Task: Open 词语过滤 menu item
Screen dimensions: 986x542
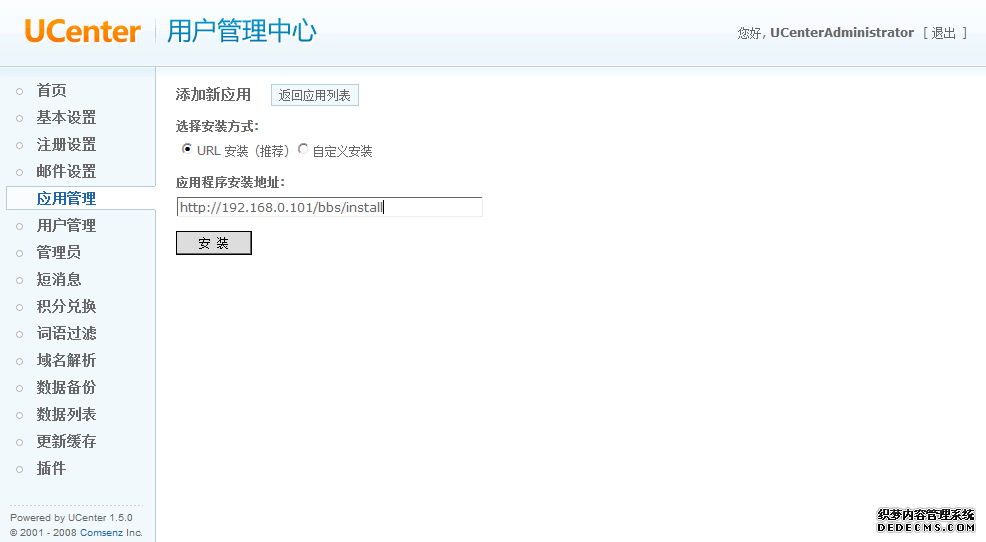Action: (66, 334)
